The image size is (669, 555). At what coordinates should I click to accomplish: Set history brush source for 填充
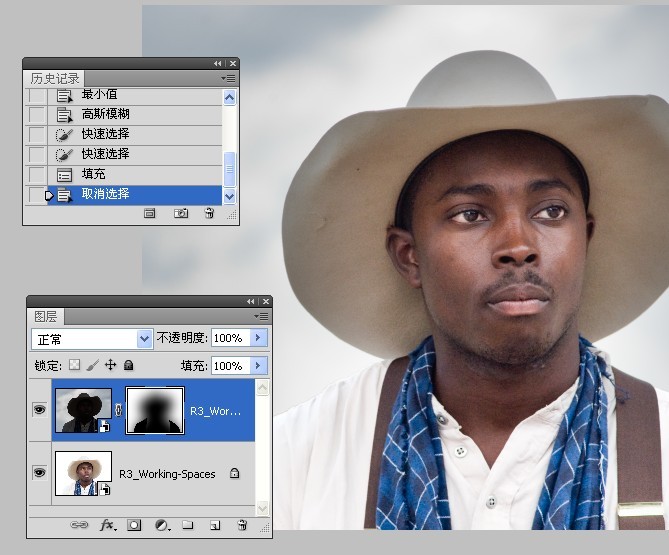[37, 174]
